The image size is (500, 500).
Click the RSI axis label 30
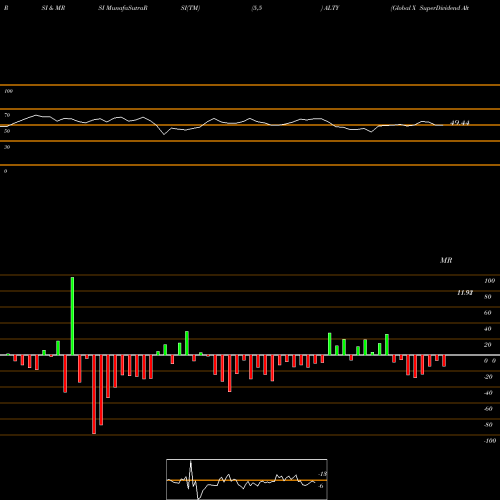[7, 147]
